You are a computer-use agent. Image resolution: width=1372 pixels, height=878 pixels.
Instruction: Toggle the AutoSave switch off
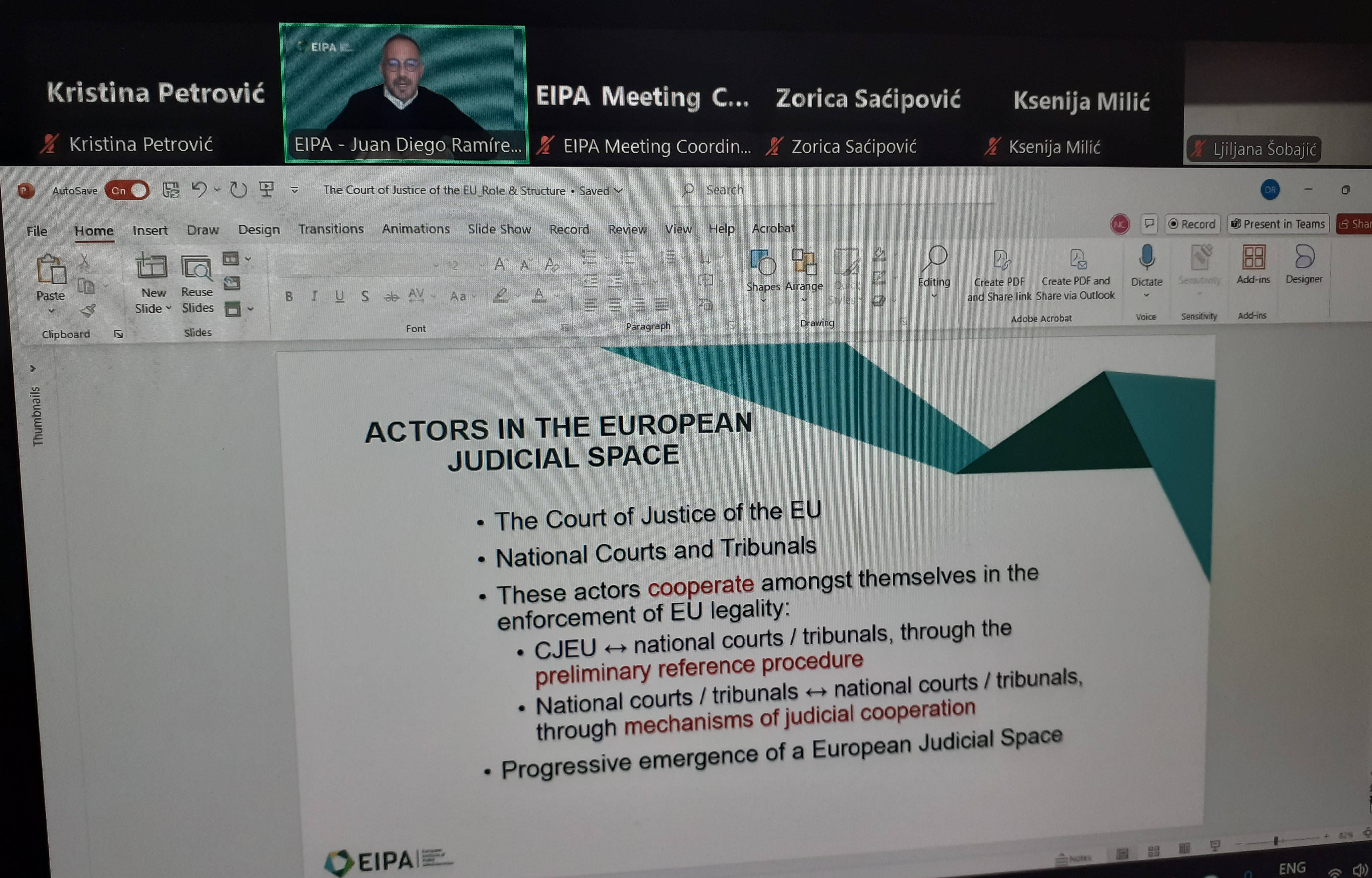tap(127, 190)
